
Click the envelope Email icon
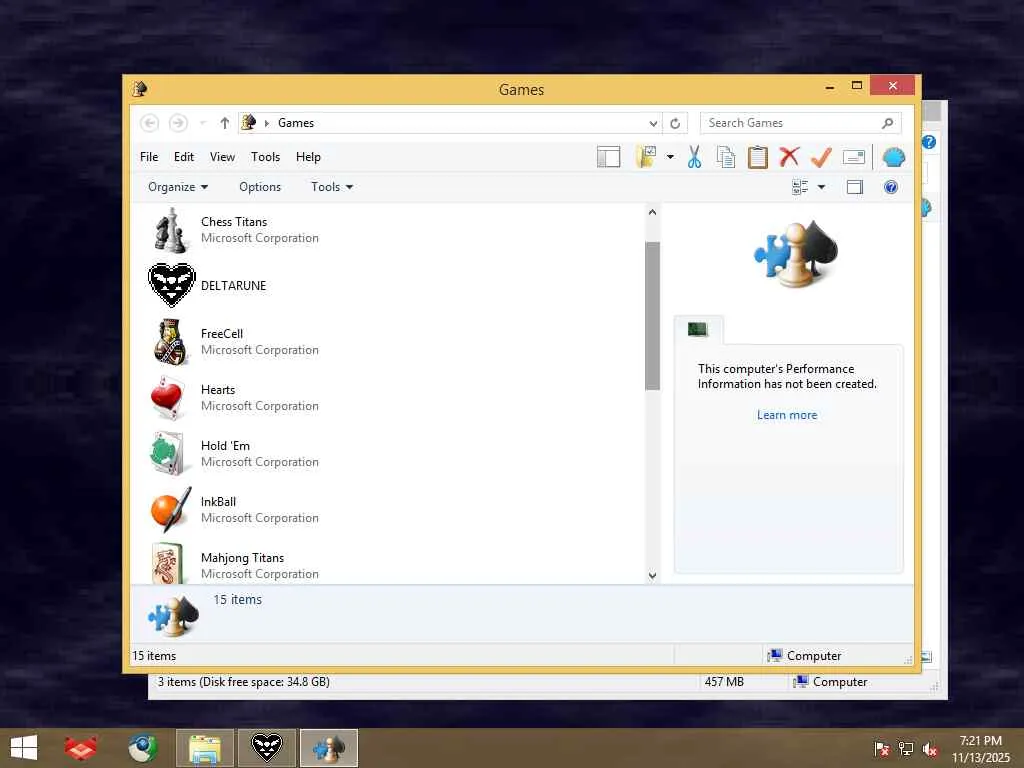[x=854, y=157]
